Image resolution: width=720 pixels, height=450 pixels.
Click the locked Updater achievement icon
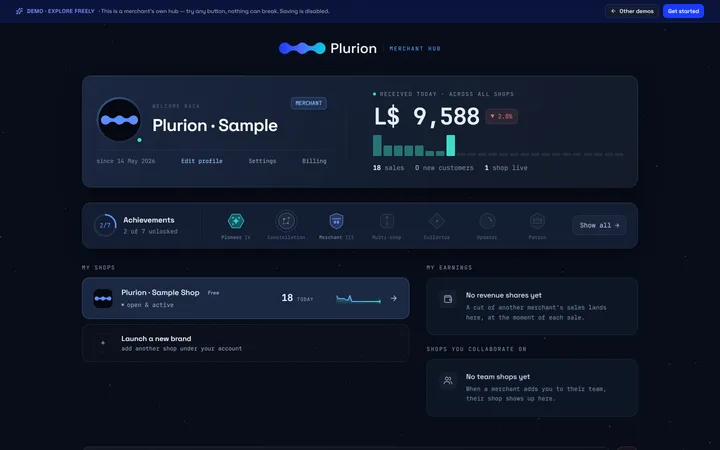(x=487, y=221)
